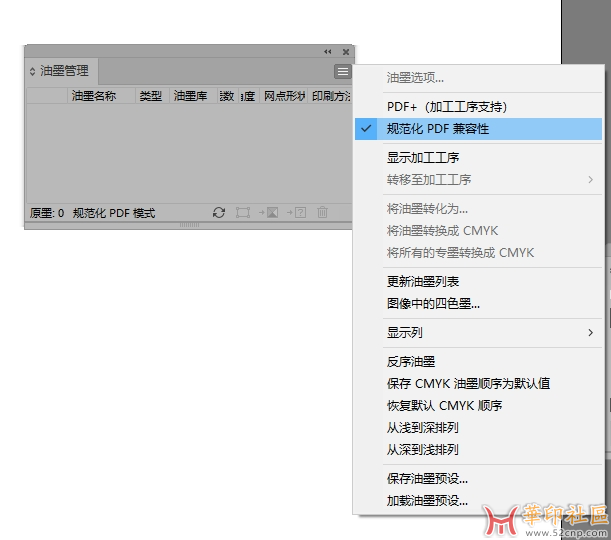Click the 类型 column header
Viewport: 611px width, 540px height.
[x=152, y=96]
